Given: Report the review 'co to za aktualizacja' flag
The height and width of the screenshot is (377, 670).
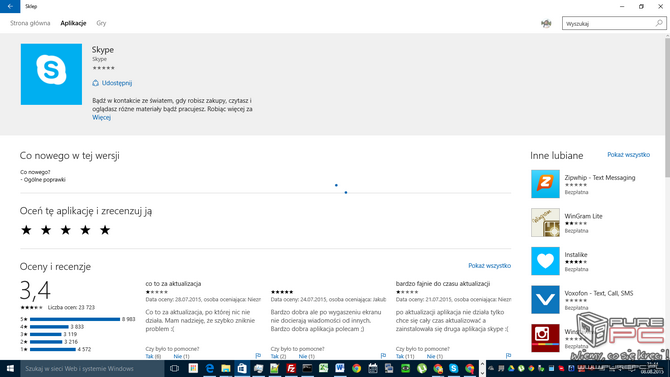Looking at the screenshot, I should coord(258,356).
